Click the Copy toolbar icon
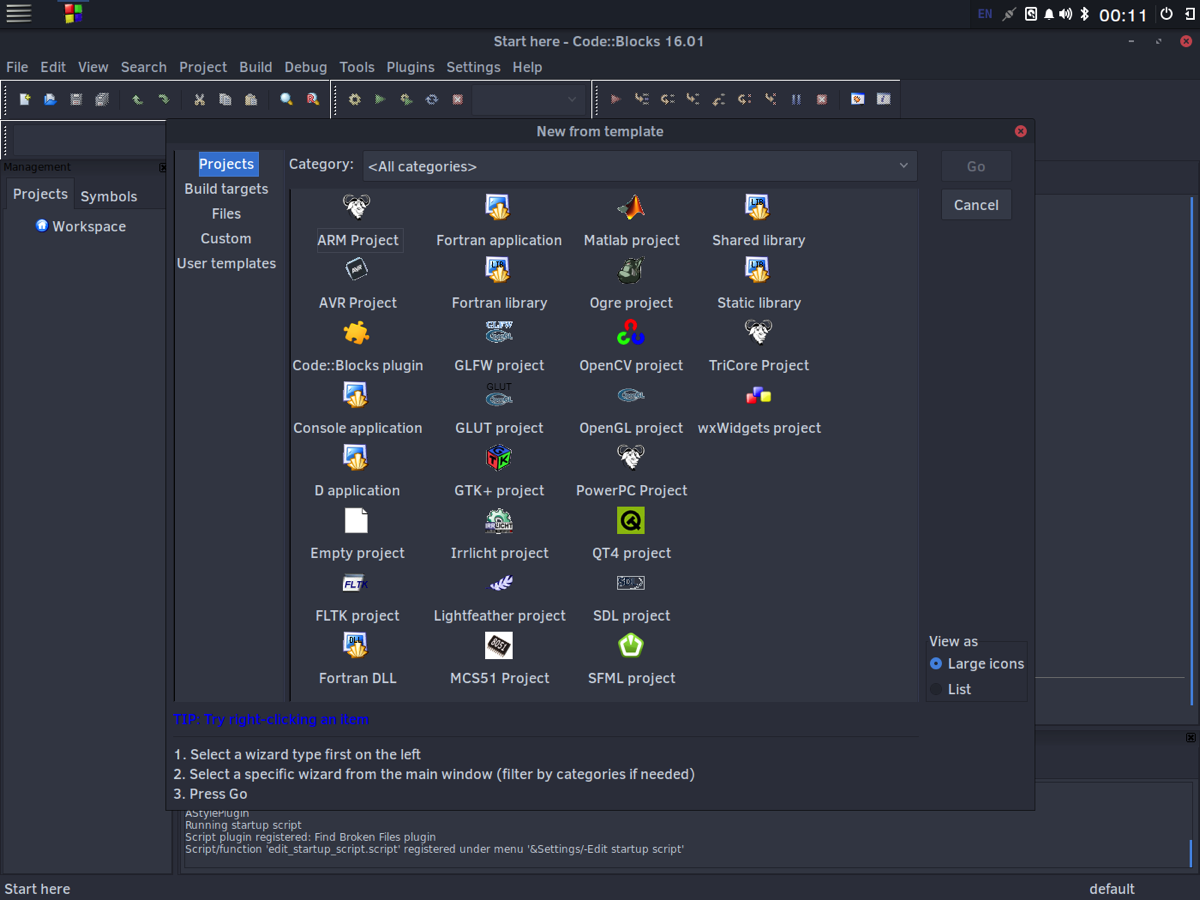Screen dimensions: 1200x900 point(225,100)
